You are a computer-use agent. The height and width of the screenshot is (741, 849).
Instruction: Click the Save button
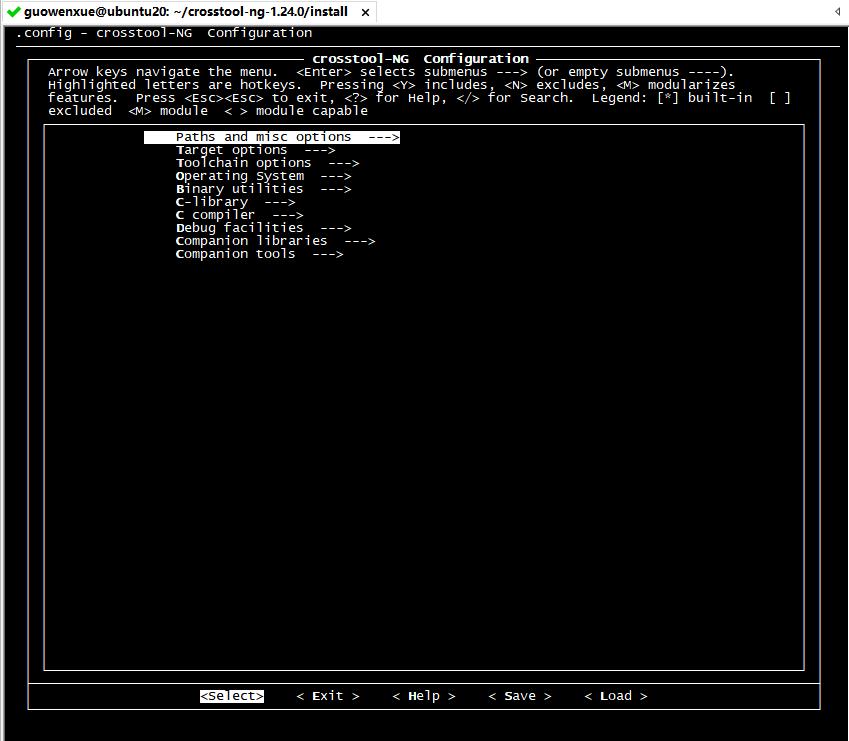520,696
